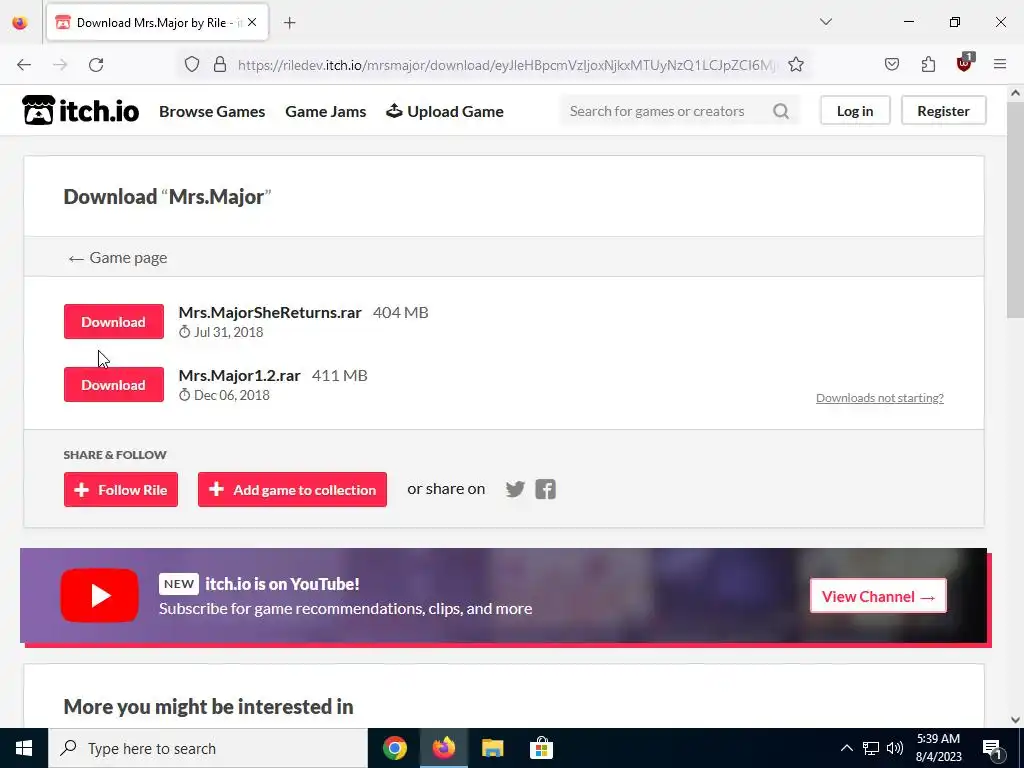Image resolution: width=1024 pixels, height=768 pixels.
Task: Open File Explorer from taskbar
Action: point(492,748)
